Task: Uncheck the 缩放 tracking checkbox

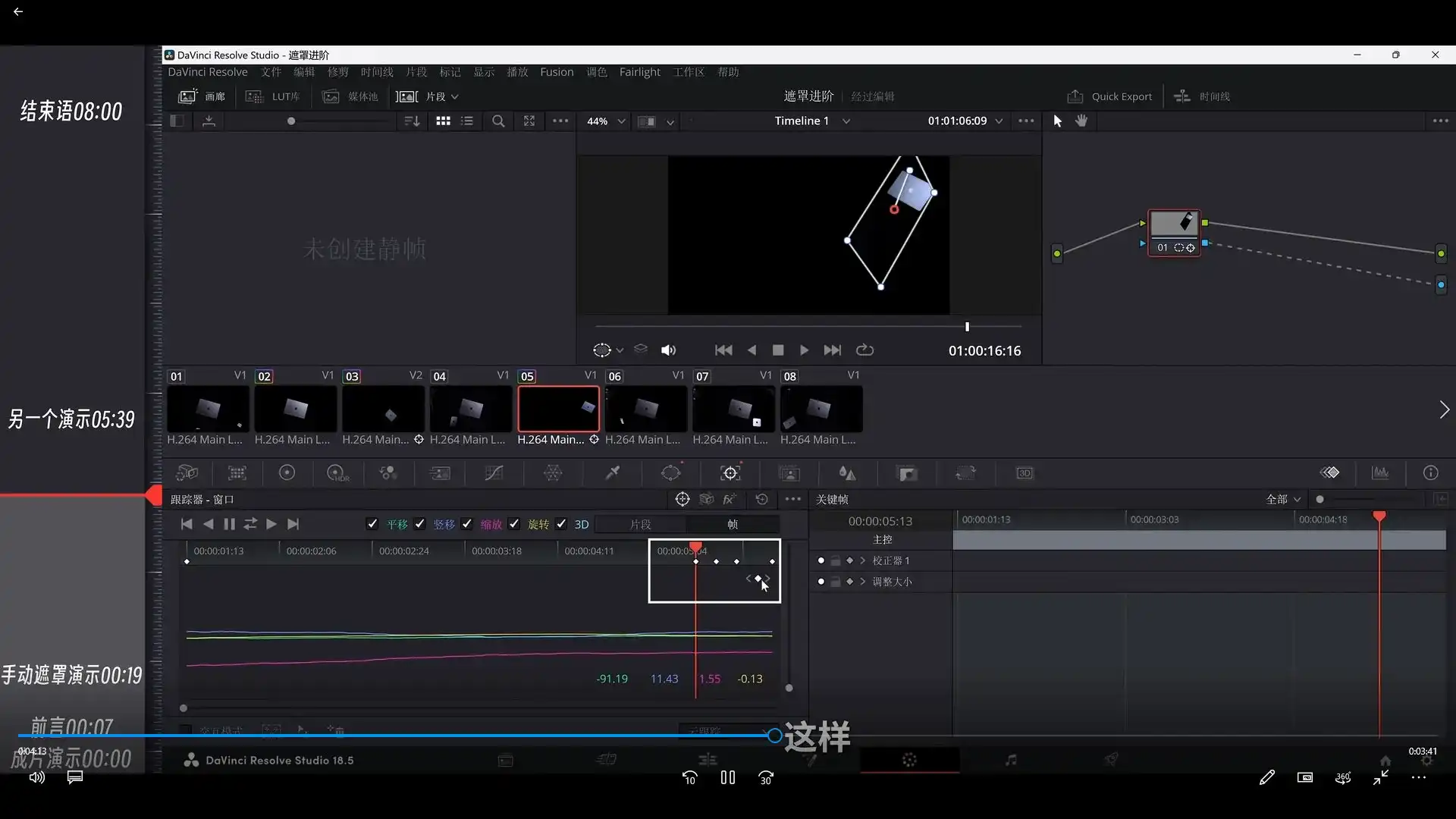Action: coord(467,524)
